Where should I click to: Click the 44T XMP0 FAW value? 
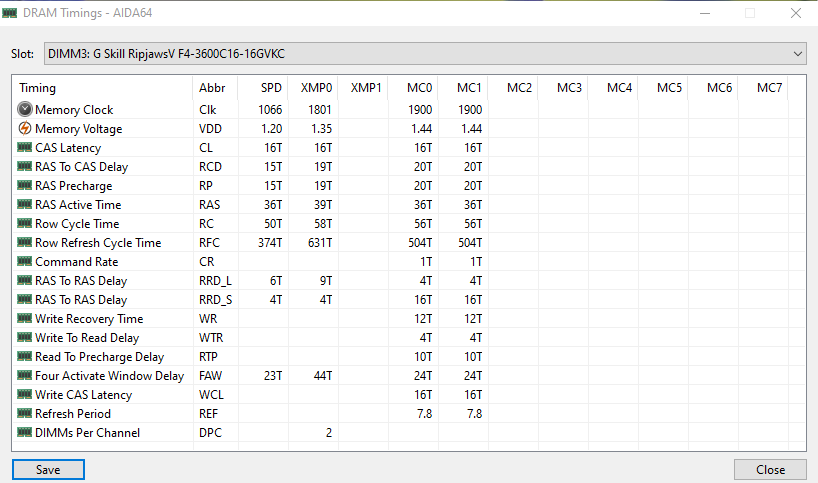(323, 376)
